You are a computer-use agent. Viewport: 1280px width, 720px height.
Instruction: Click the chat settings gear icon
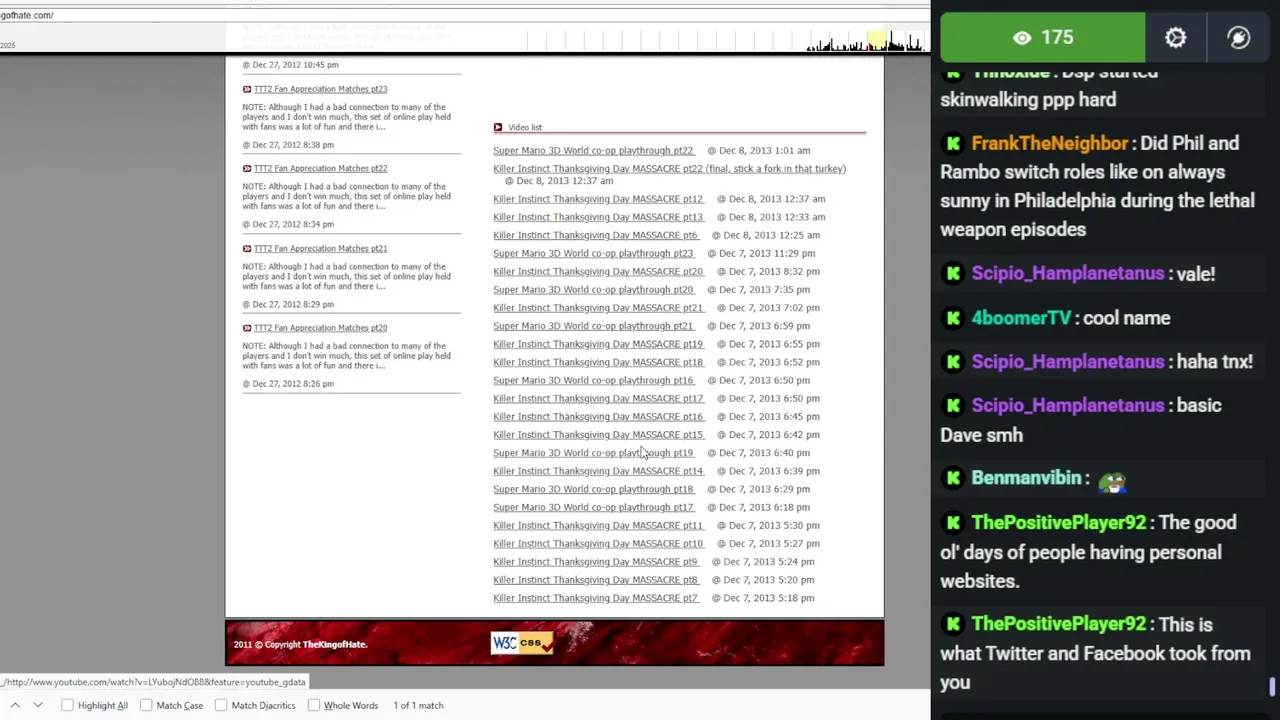[1175, 38]
